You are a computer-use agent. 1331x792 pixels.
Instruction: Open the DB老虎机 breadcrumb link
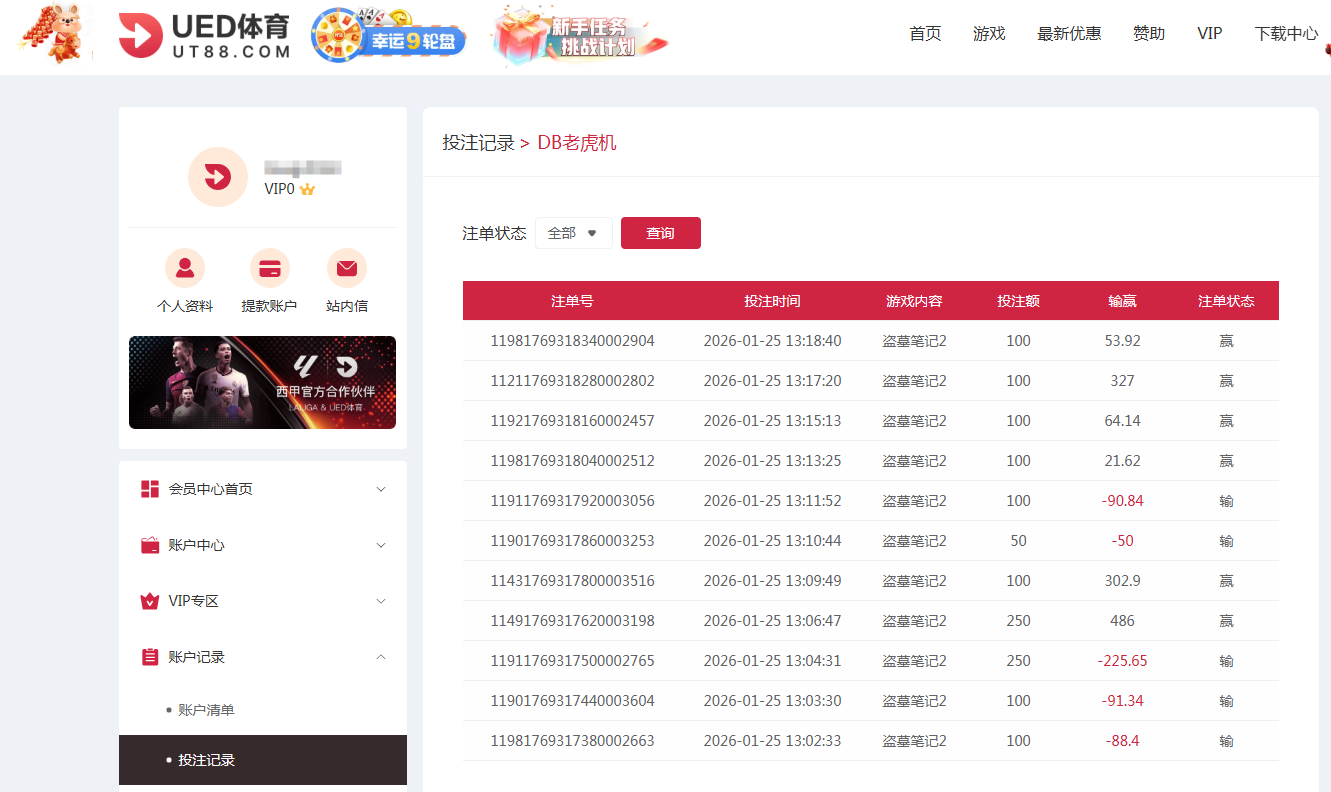[x=577, y=142]
